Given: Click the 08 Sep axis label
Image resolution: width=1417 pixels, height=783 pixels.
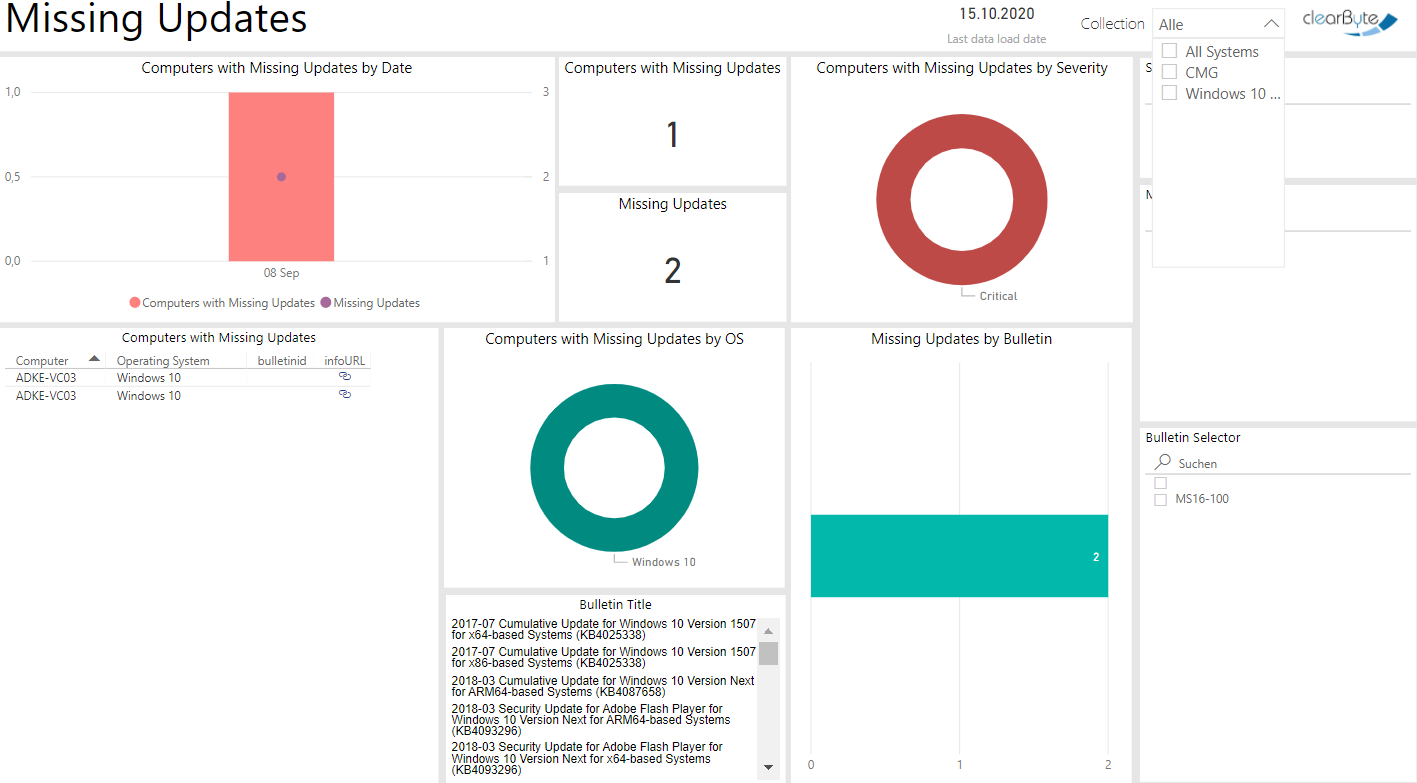Looking at the screenshot, I should 281,273.
